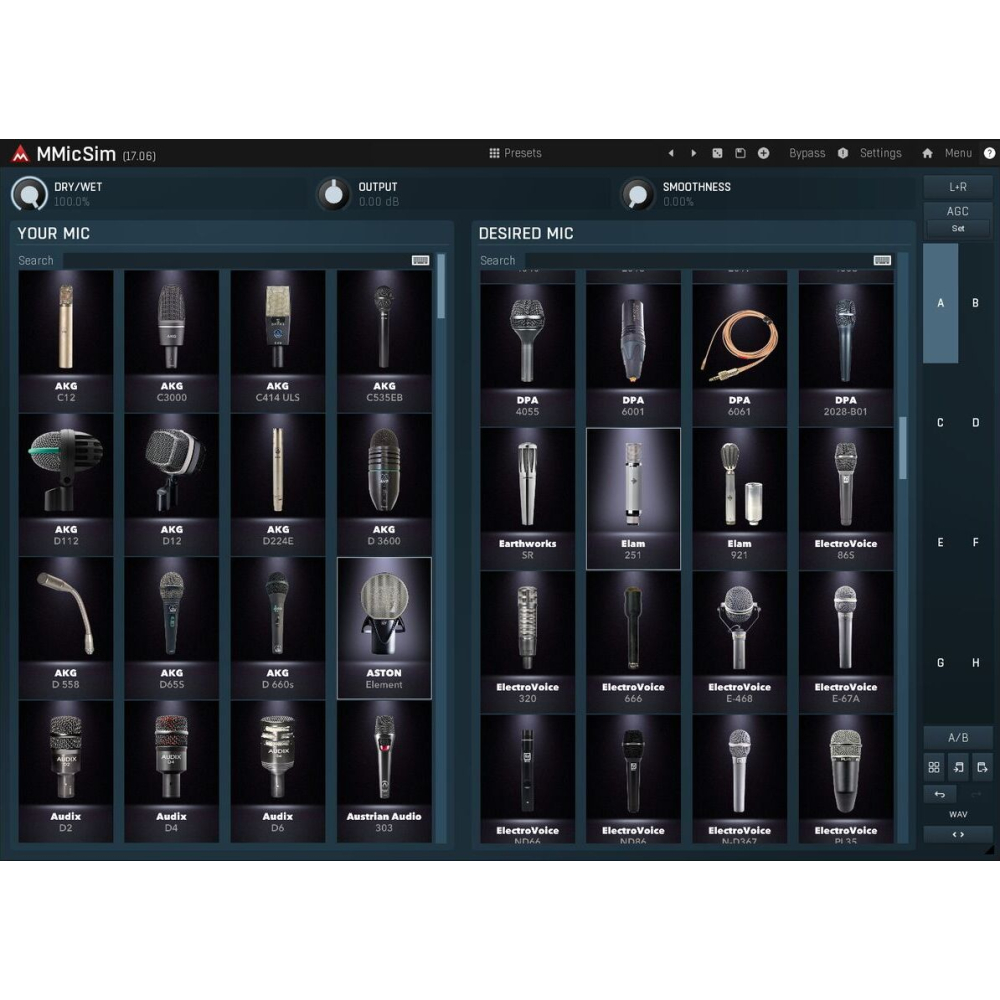
Task: Choose ElectroVoice 666 as desired mic
Action: tap(633, 642)
